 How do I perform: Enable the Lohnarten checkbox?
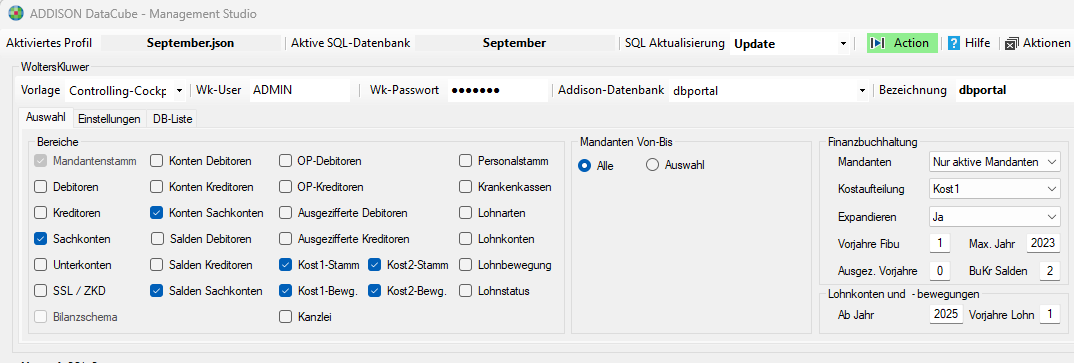tap(466, 213)
